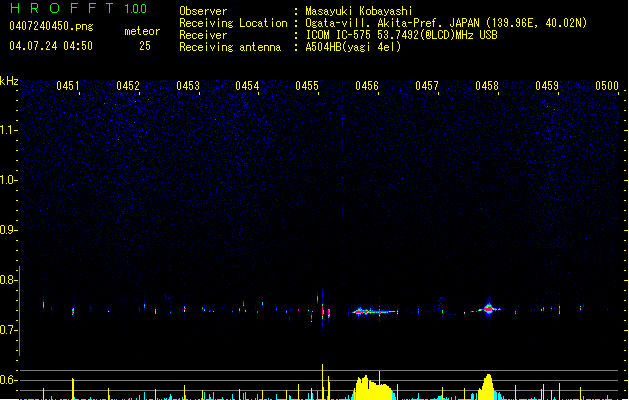Click the 0452 time axis marker
Viewport: 629px width, 400px height.
pyautogui.click(x=128, y=86)
